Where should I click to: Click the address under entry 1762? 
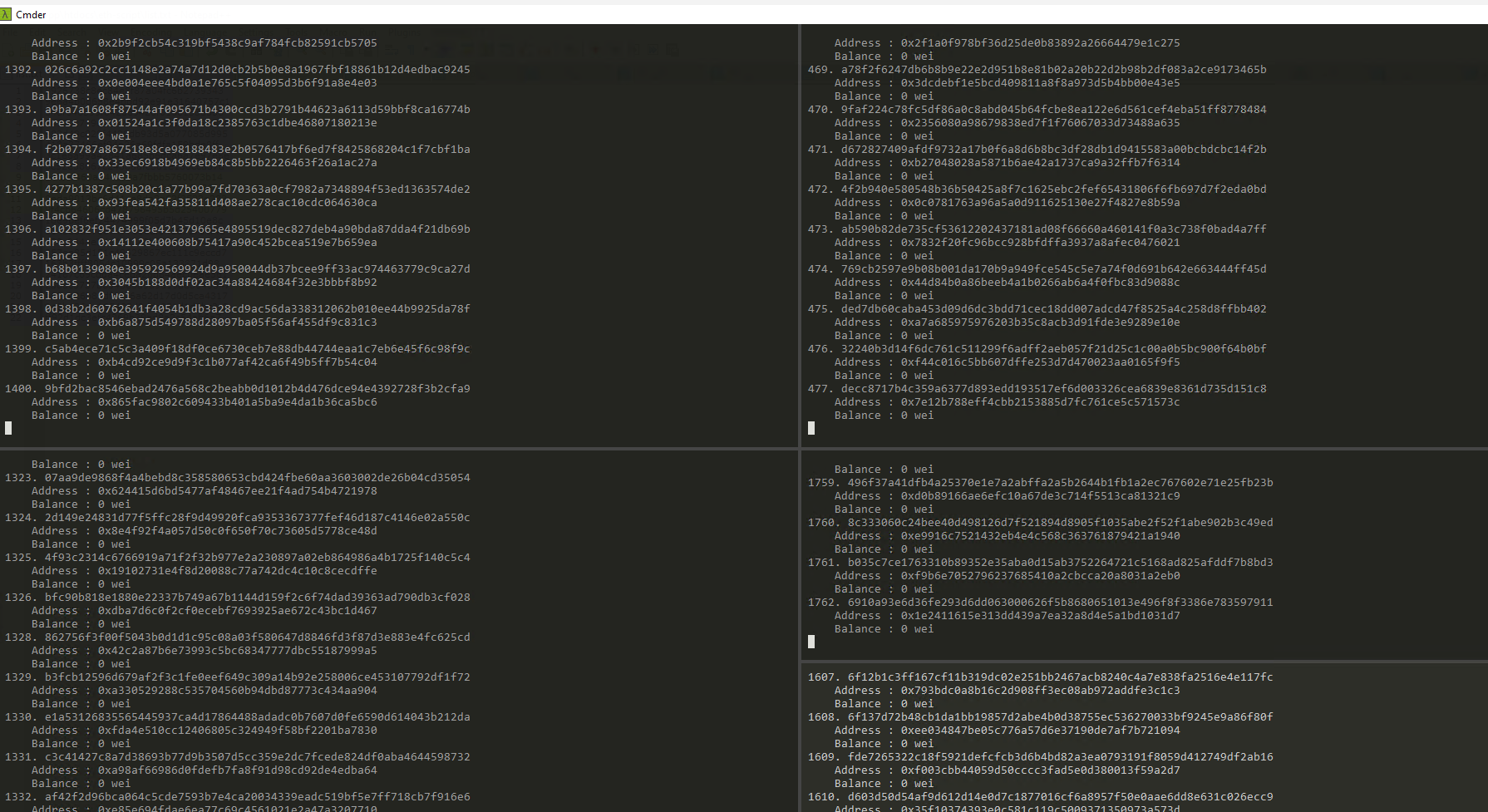pyautogui.click(x=1040, y=616)
